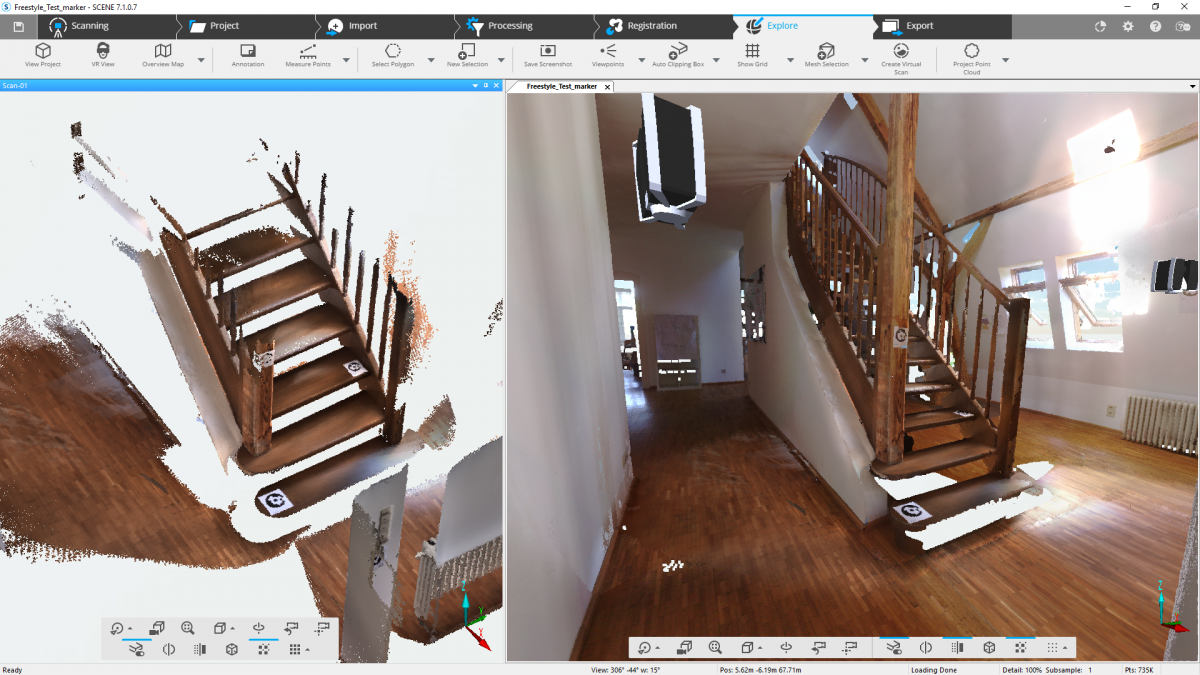This screenshot has width=1200, height=675.
Task: Open the Export workflow tab
Action: 919,26
